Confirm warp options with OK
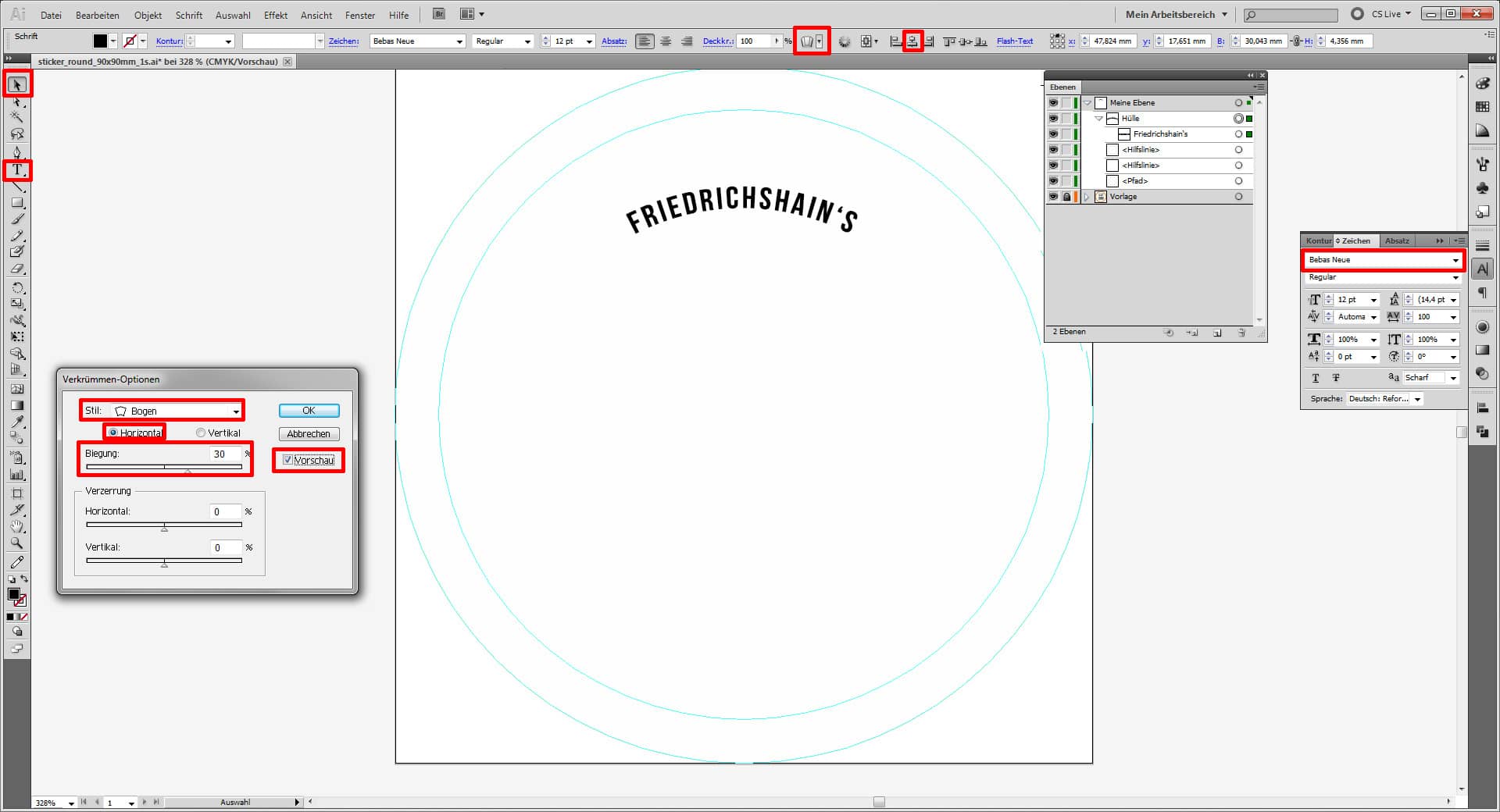Screen dimensions: 1500x812 pyautogui.click(x=309, y=411)
